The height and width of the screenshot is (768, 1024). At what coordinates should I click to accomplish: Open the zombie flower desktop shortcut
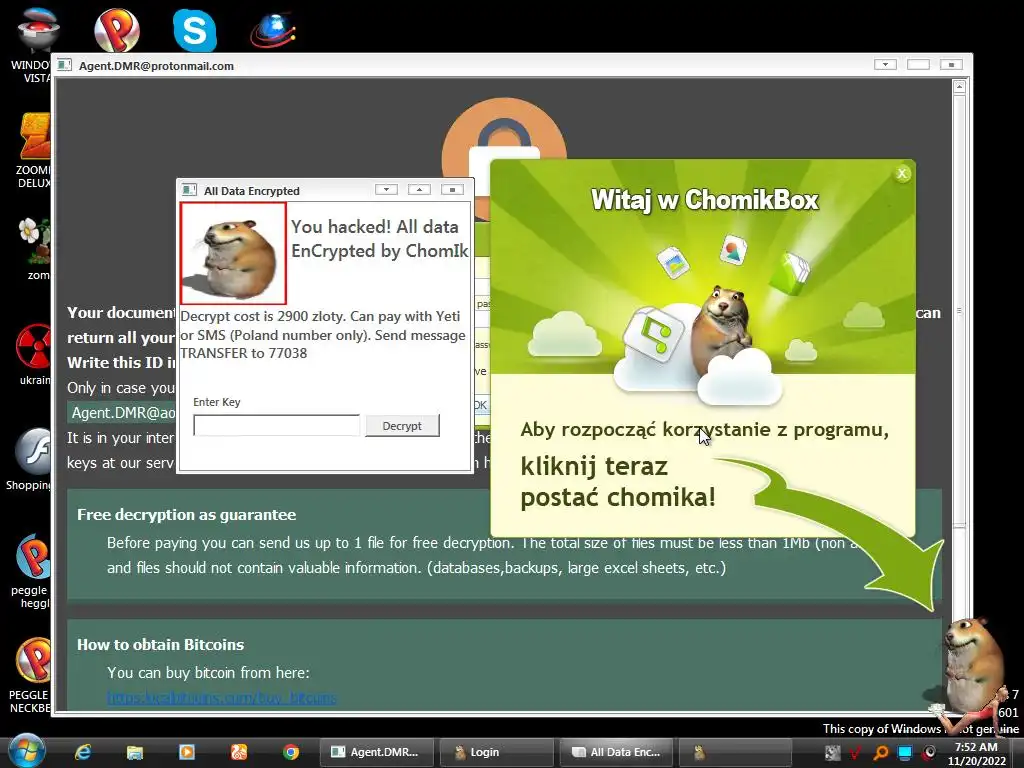[34, 249]
